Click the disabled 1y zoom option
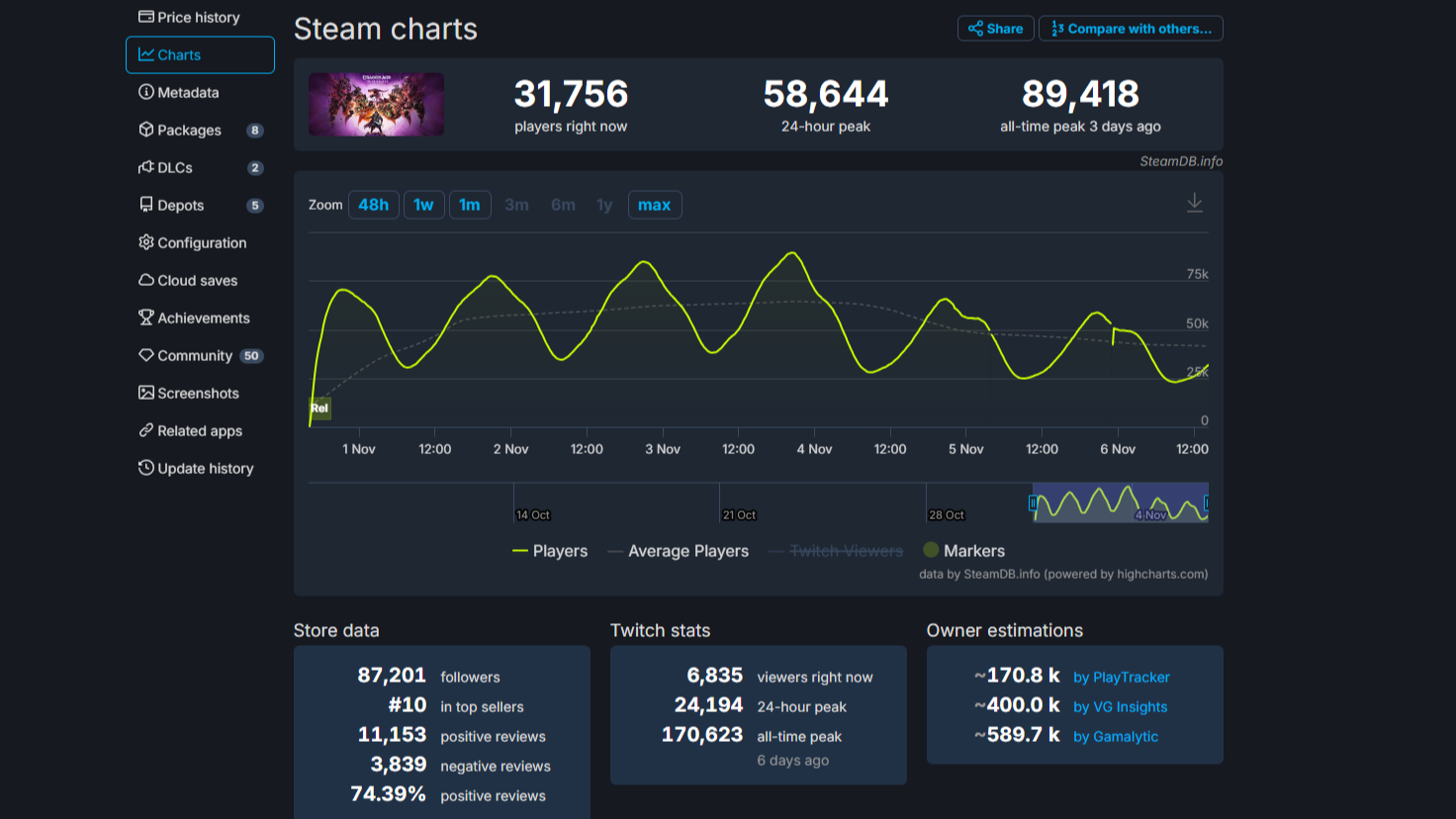The width and height of the screenshot is (1456, 819). 604,205
